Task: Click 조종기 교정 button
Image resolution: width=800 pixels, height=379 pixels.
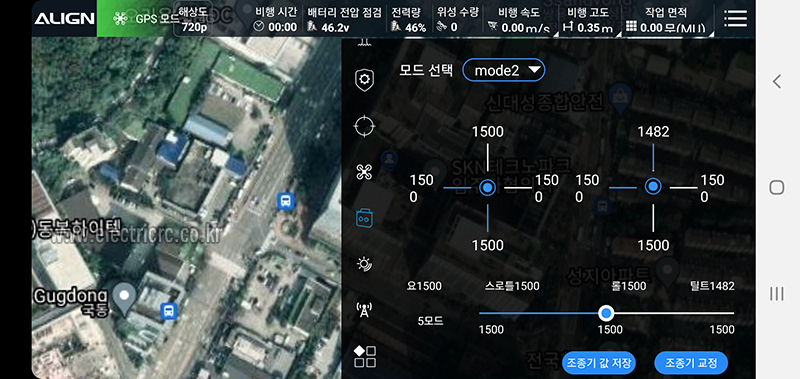Action: point(691,363)
